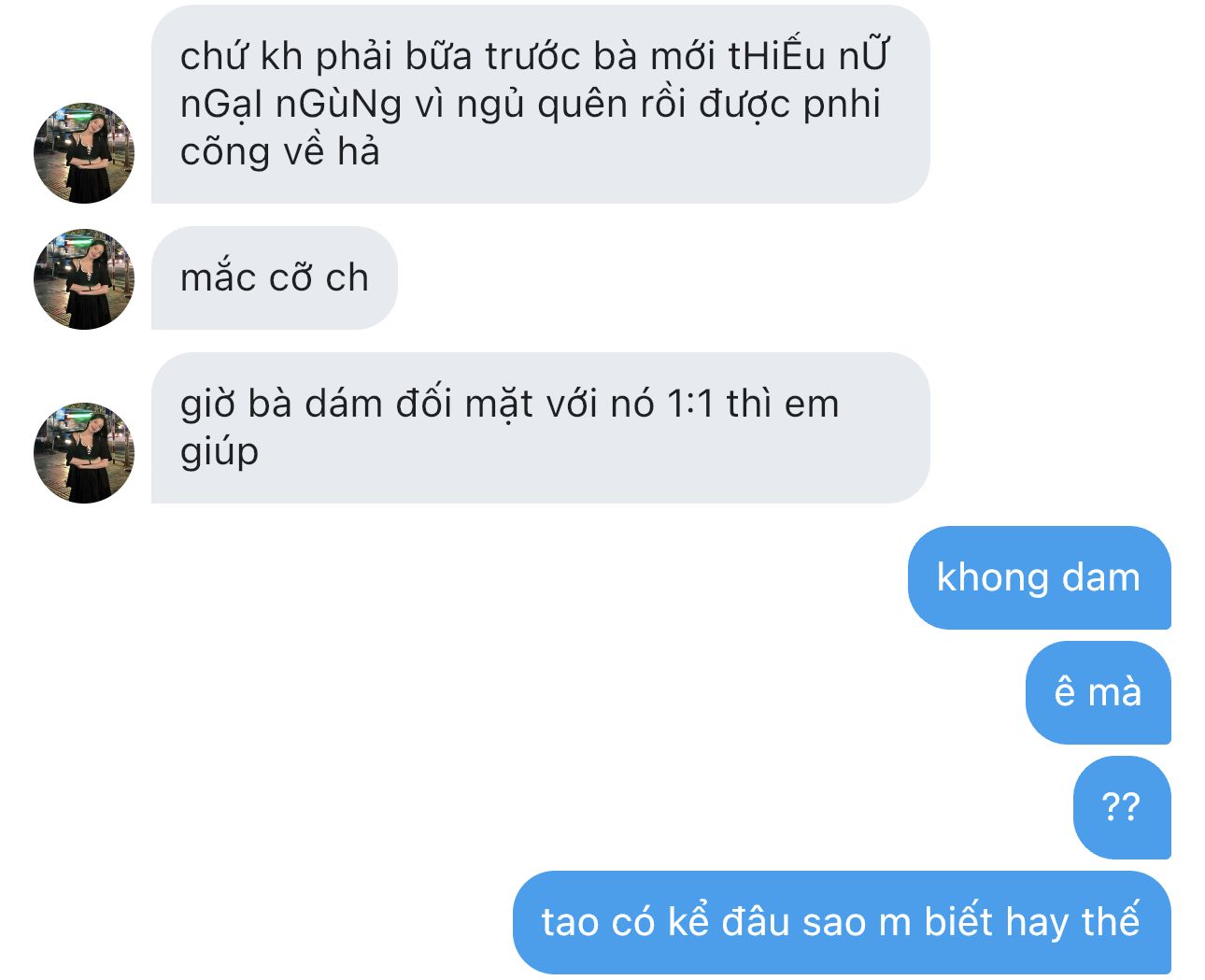Select avatar beside 'giờ bà dám đối mặt' message
This screenshot has width=1205, height=980.
point(84,453)
